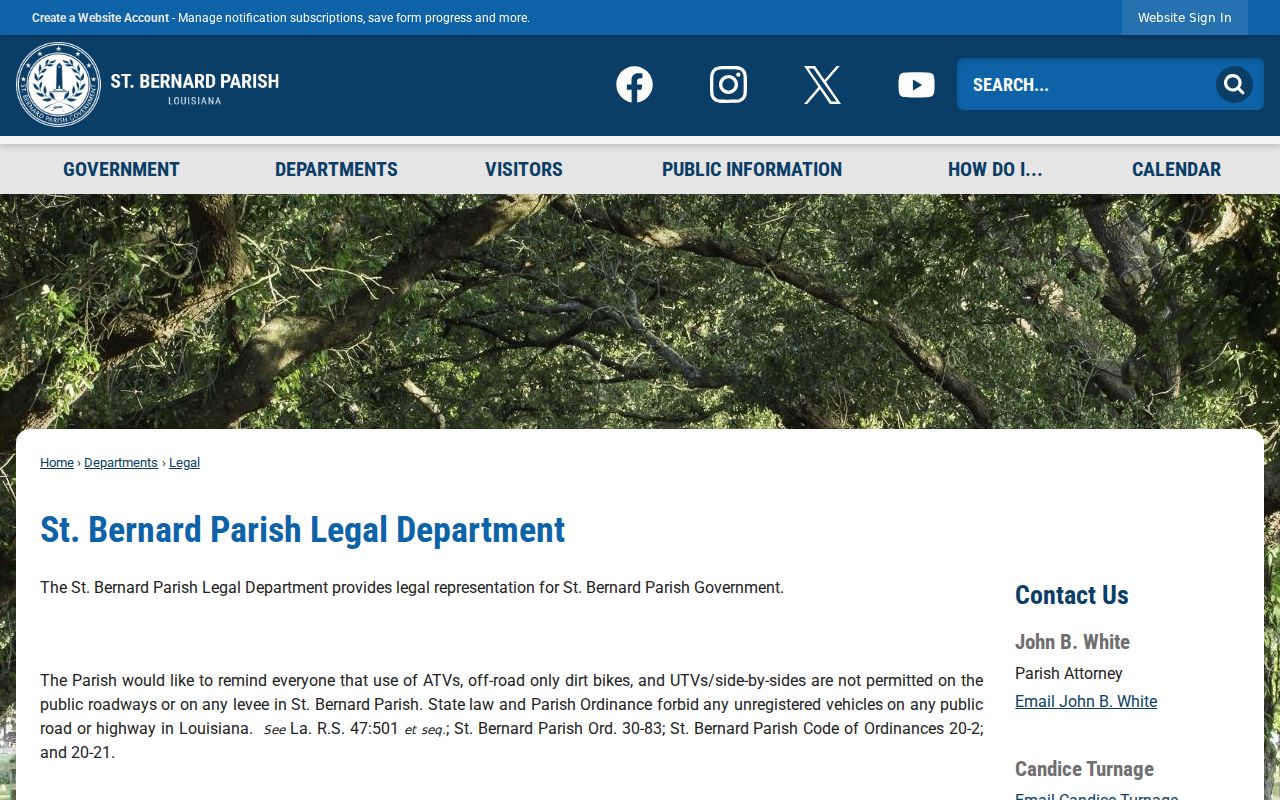This screenshot has height=800, width=1280.
Task: Open the Departments menu
Action: pos(336,169)
